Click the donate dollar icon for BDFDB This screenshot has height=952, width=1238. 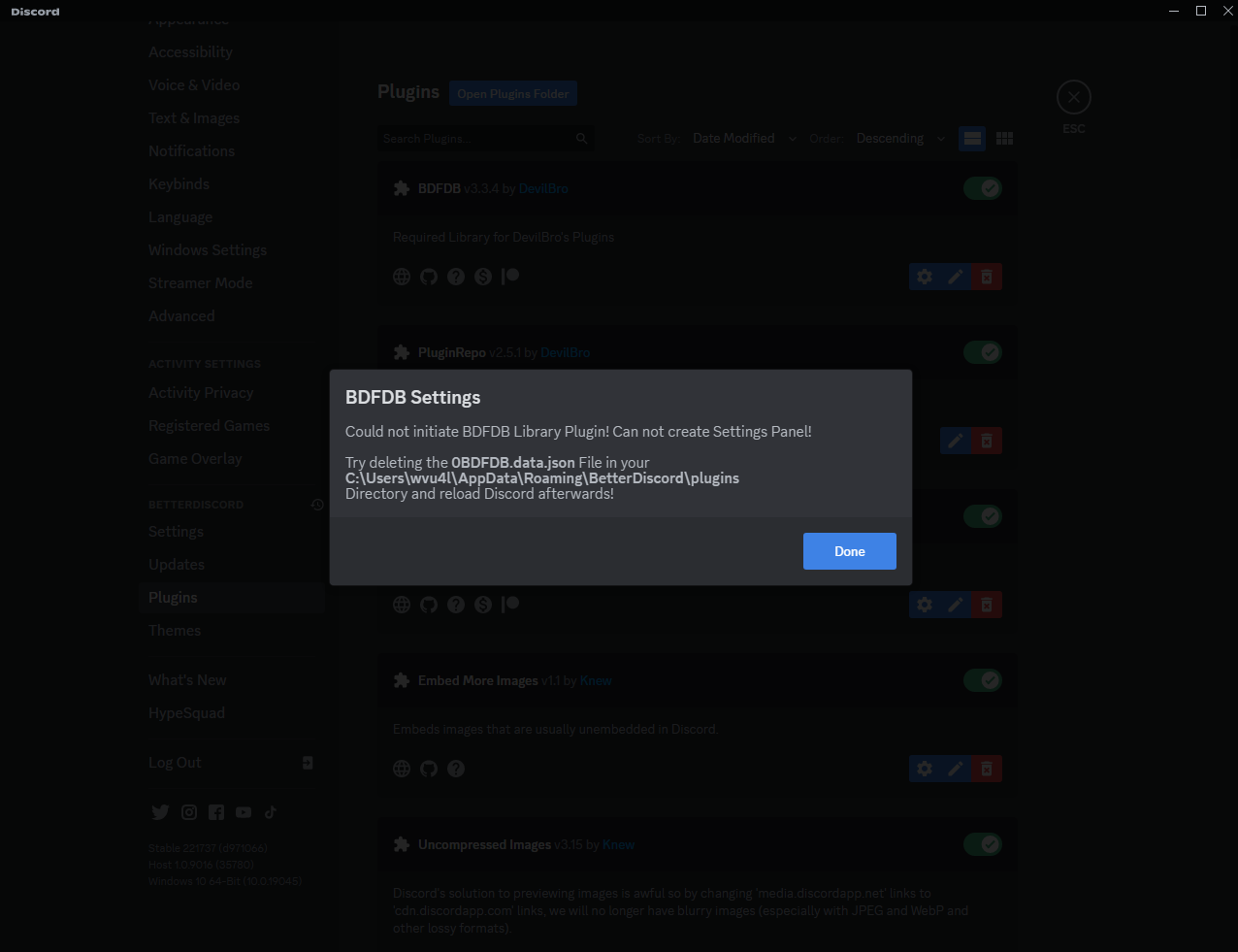pyautogui.click(x=482, y=276)
